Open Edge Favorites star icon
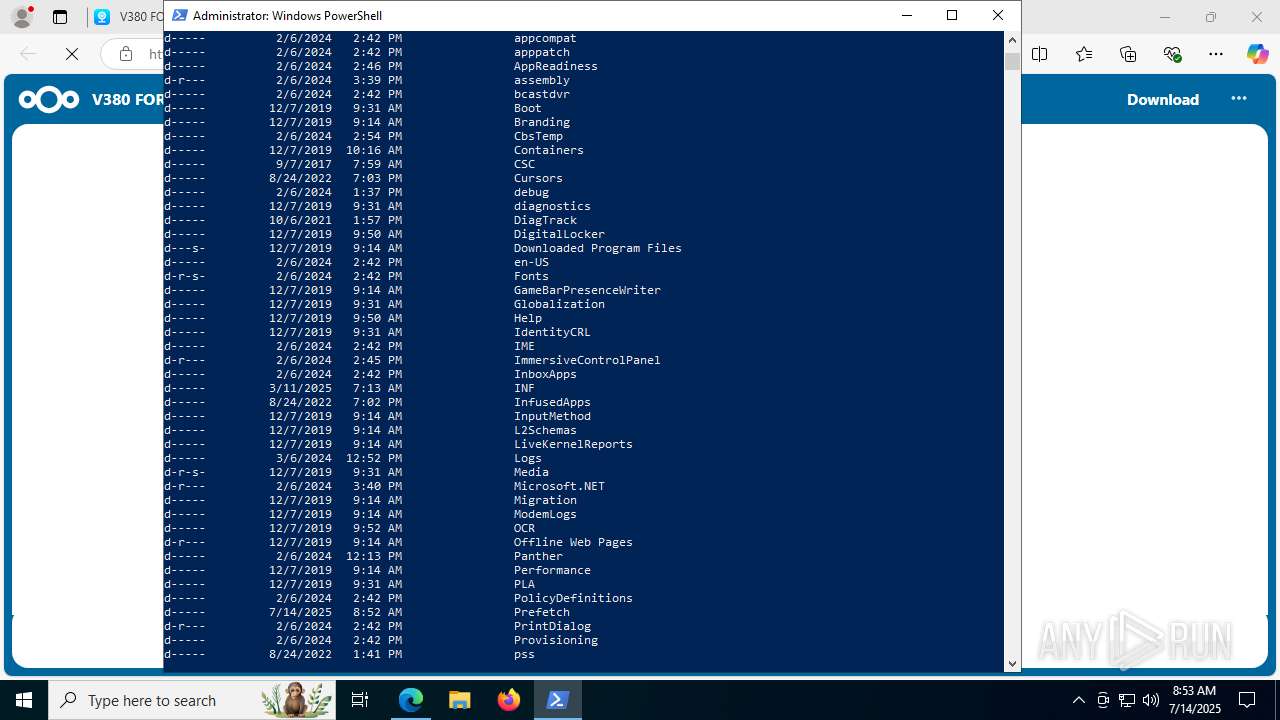1280x720 pixels. tap(1084, 54)
